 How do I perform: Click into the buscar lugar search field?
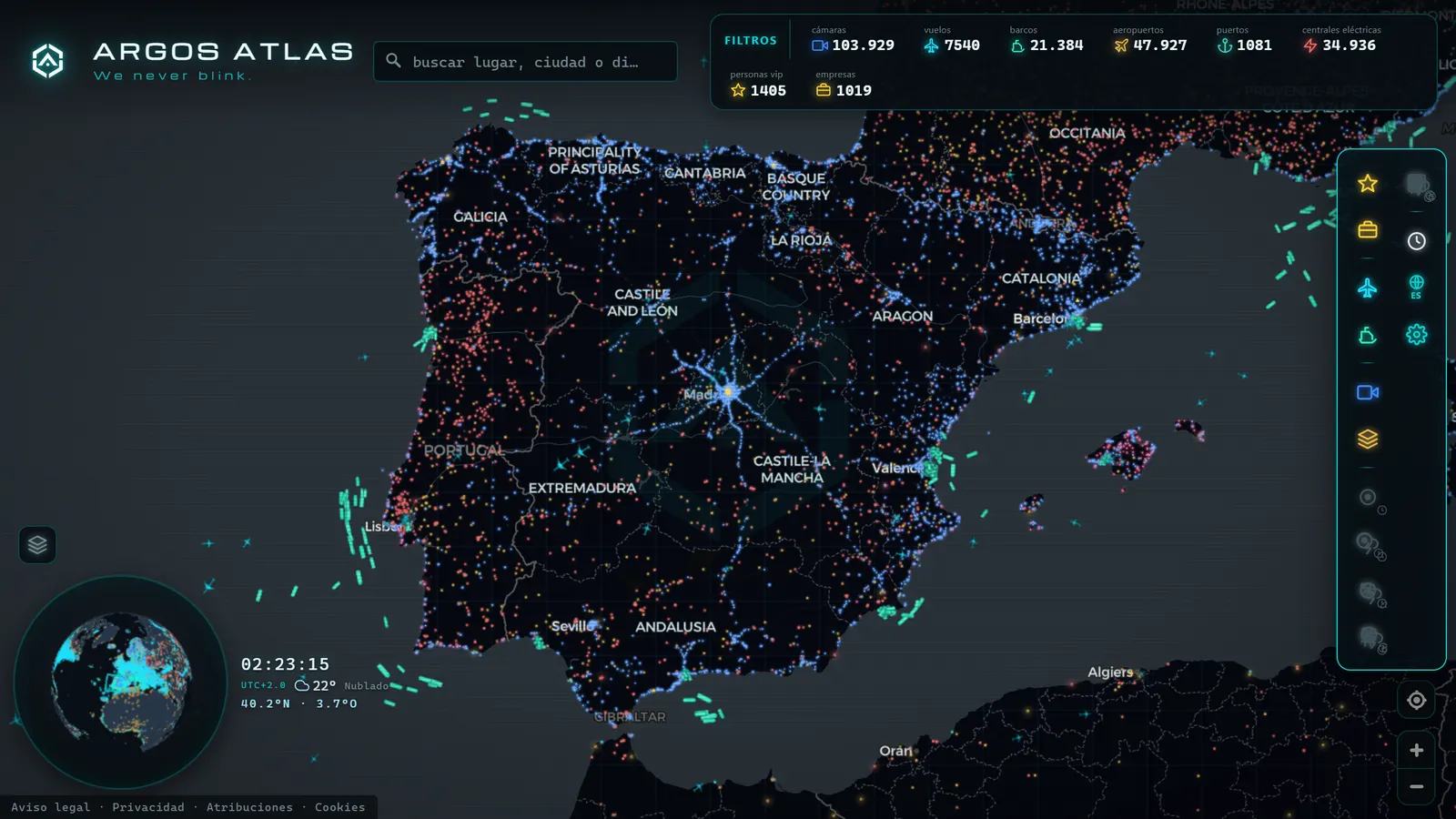525,61
